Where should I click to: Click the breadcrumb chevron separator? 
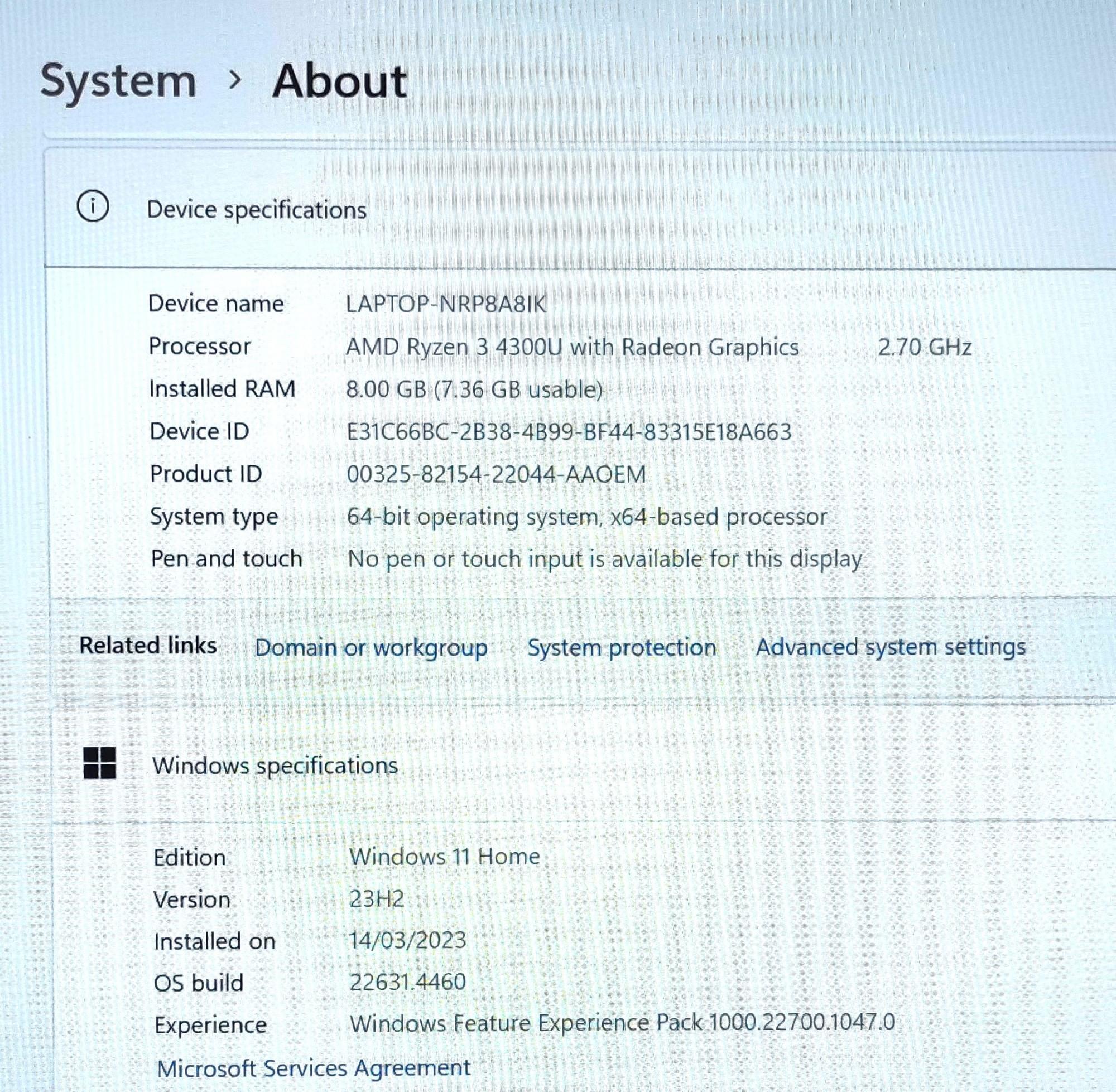234,81
